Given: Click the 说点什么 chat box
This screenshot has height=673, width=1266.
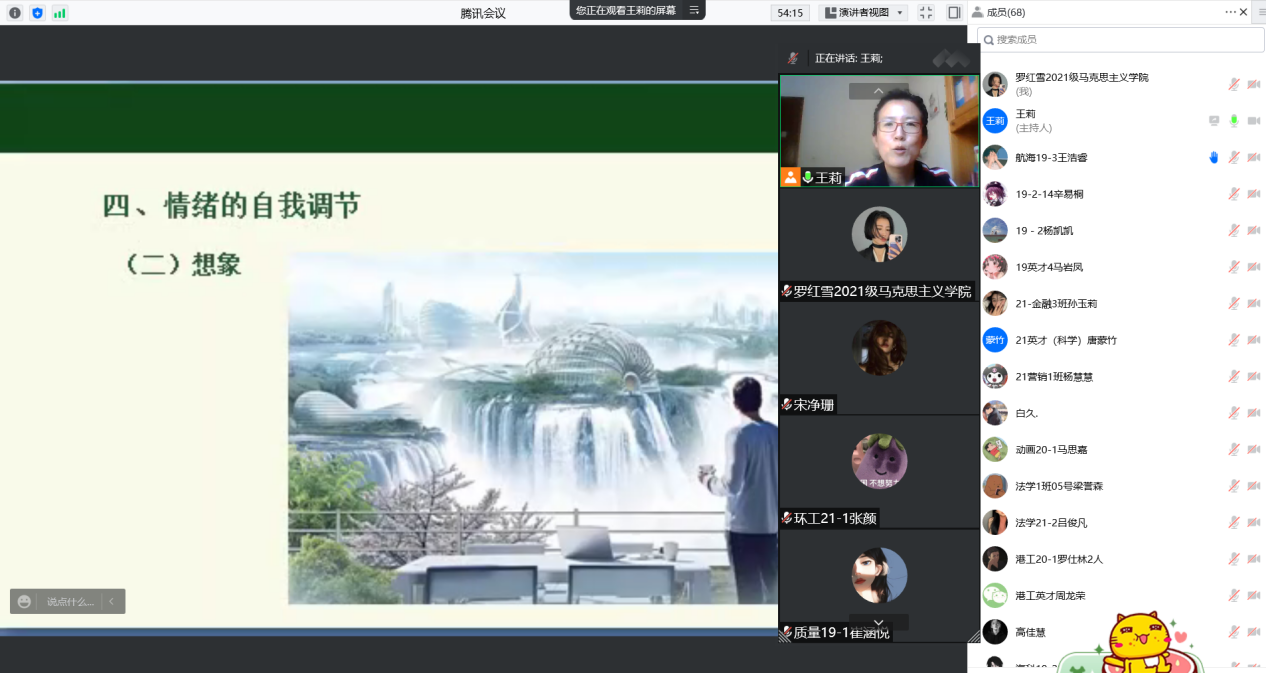Looking at the screenshot, I should [x=69, y=602].
